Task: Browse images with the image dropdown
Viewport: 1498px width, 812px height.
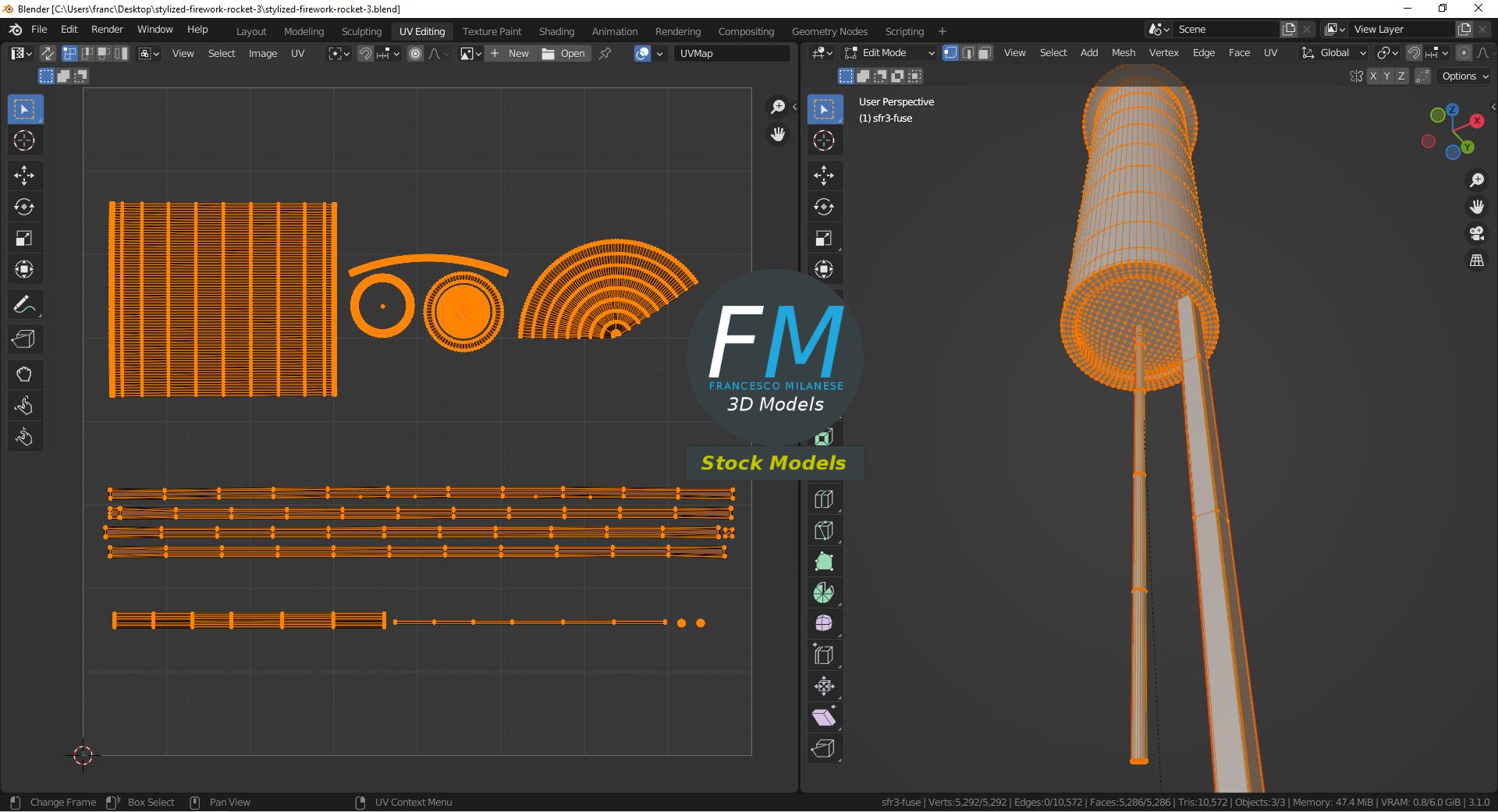Action: [x=470, y=53]
